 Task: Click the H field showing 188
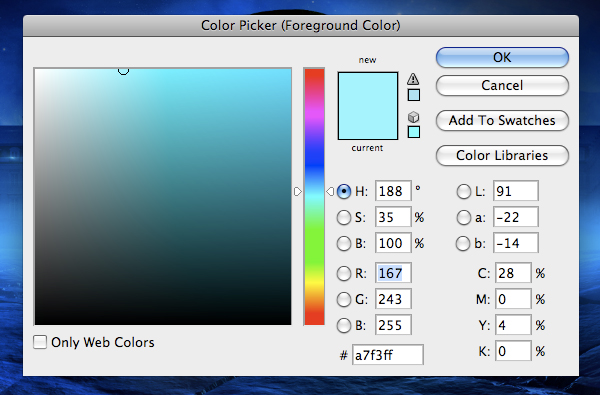tap(393, 191)
